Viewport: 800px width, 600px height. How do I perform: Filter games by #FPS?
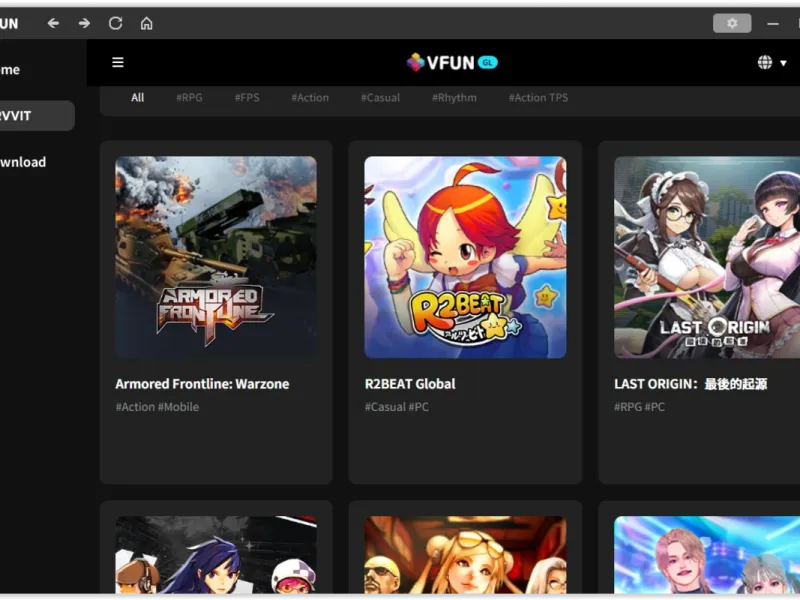[x=247, y=97]
